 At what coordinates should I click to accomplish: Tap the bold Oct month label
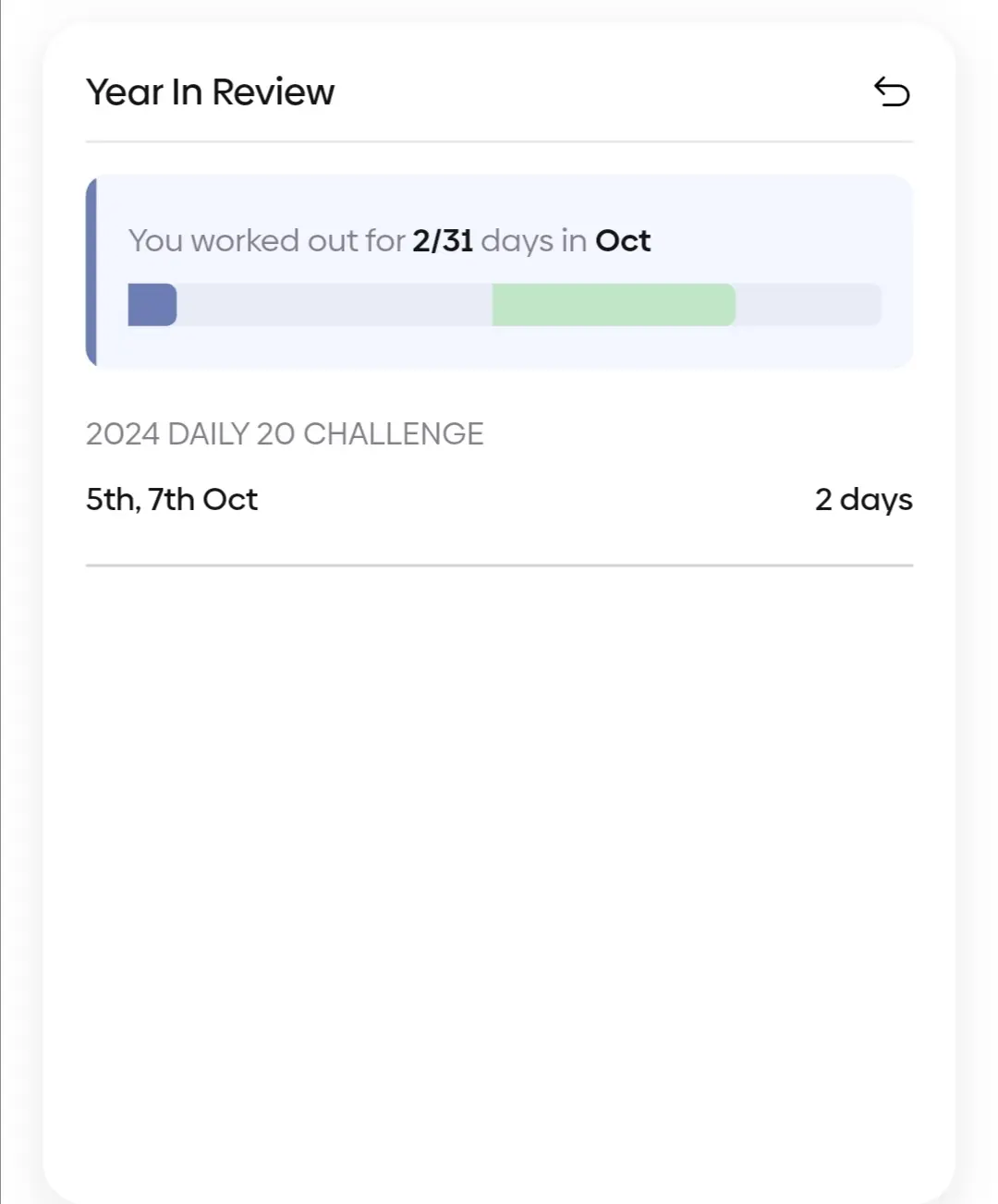[x=623, y=241]
